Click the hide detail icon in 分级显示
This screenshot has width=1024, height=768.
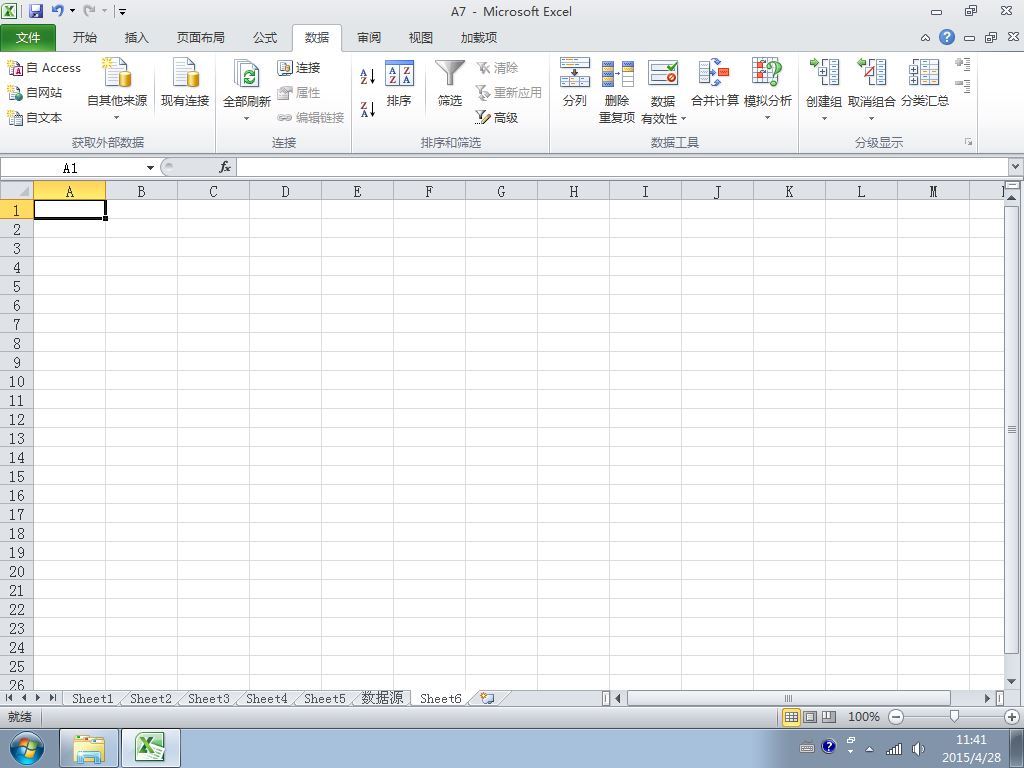[963, 86]
